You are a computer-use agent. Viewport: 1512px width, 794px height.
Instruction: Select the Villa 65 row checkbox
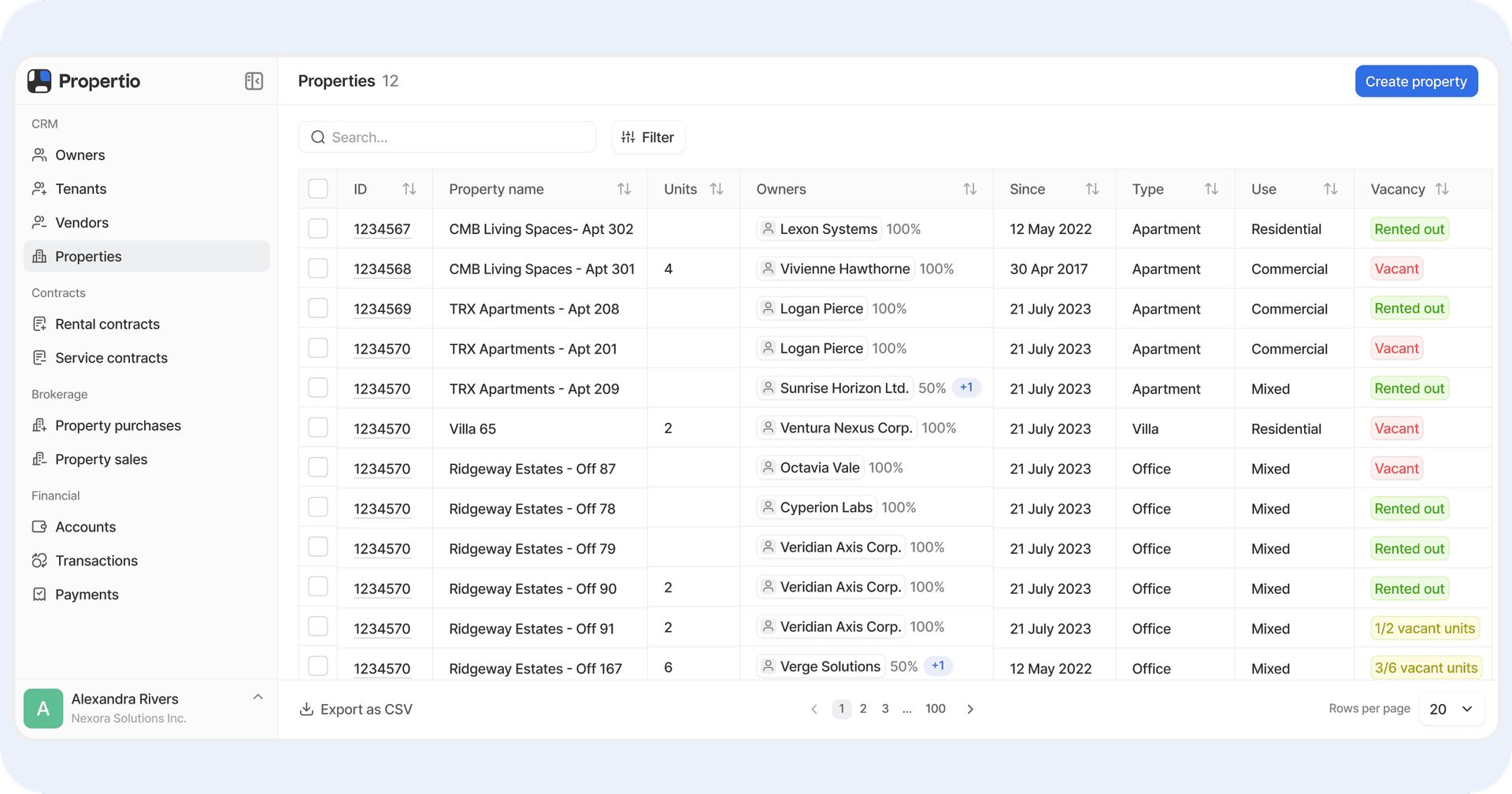(318, 428)
